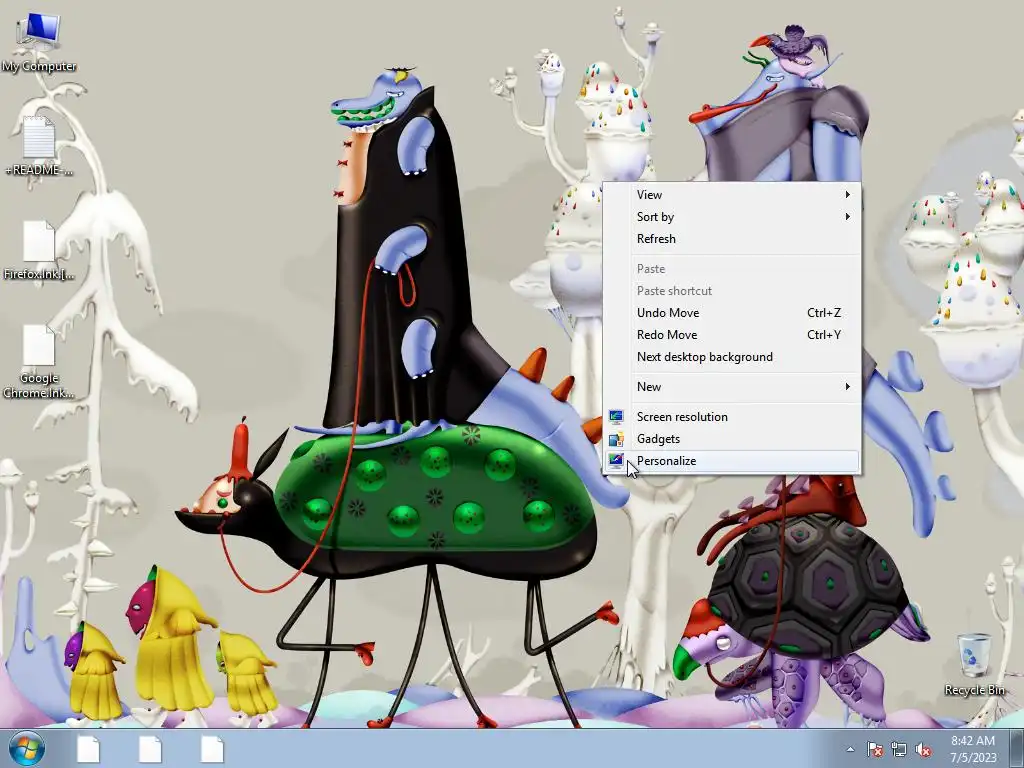Image resolution: width=1024 pixels, height=768 pixels.
Task: Click the Show desktop strip at taskbar end
Action: pyautogui.click(x=1017, y=749)
